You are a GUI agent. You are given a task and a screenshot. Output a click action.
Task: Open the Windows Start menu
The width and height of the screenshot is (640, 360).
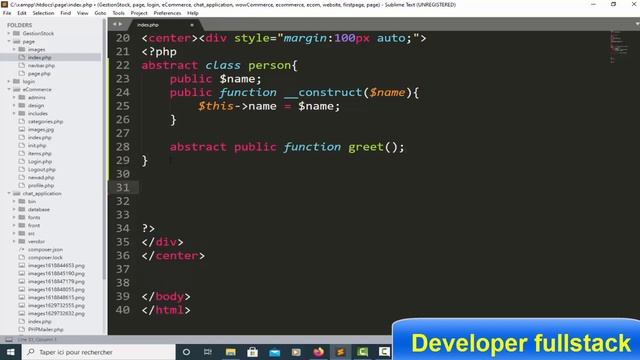pyautogui.click(x=10, y=352)
